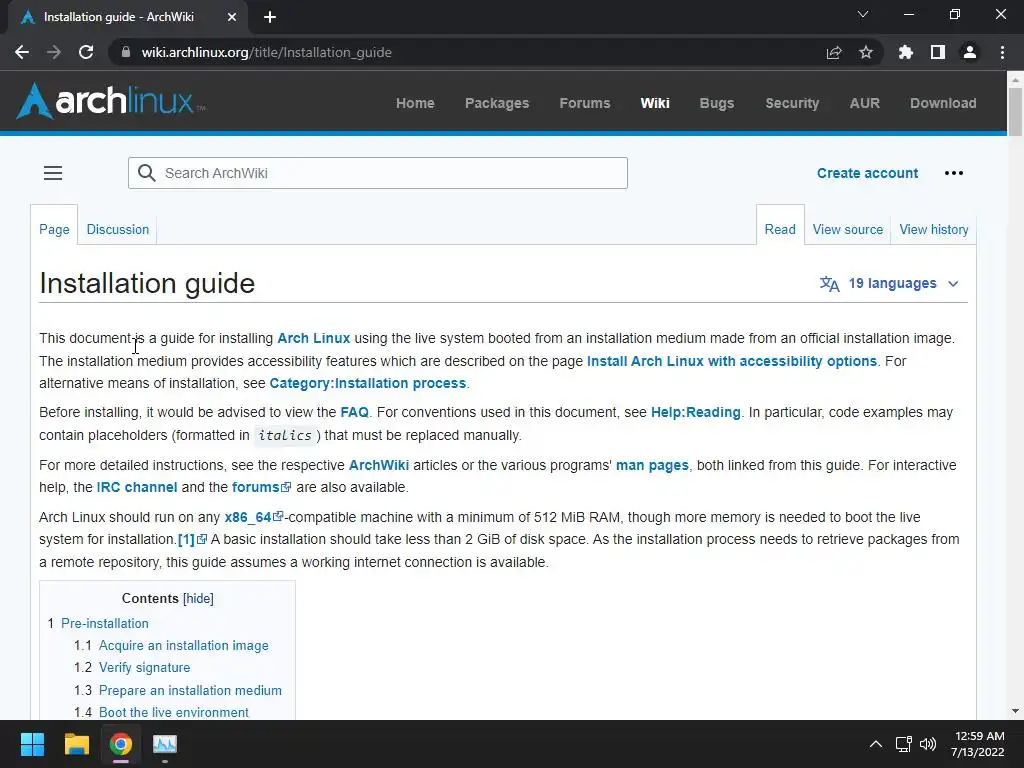This screenshot has width=1024, height=768.
Task: Click the magnifier icon in search box
Action: pos(147,173)
